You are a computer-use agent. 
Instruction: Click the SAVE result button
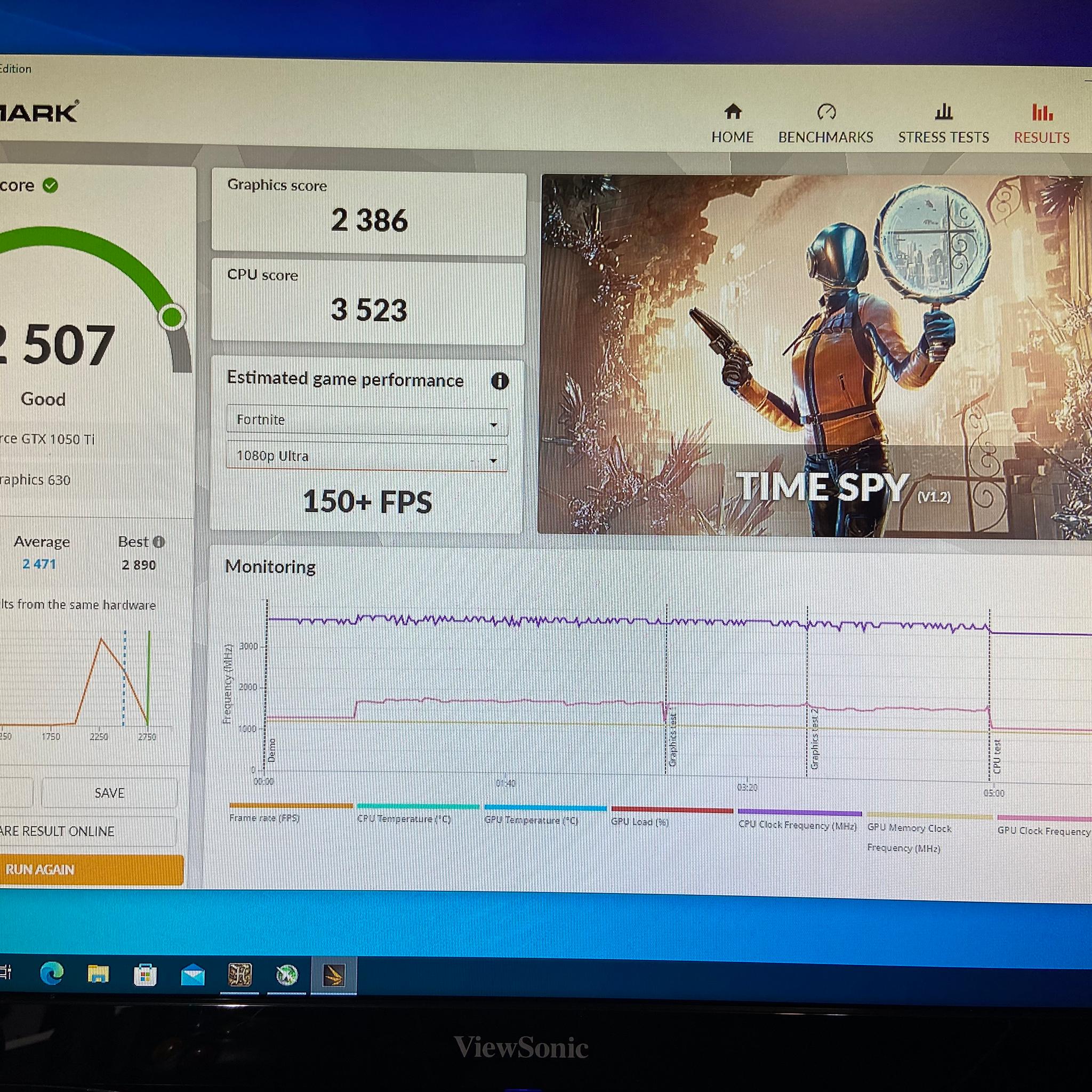pyautogui.click(x=109, y=793)
